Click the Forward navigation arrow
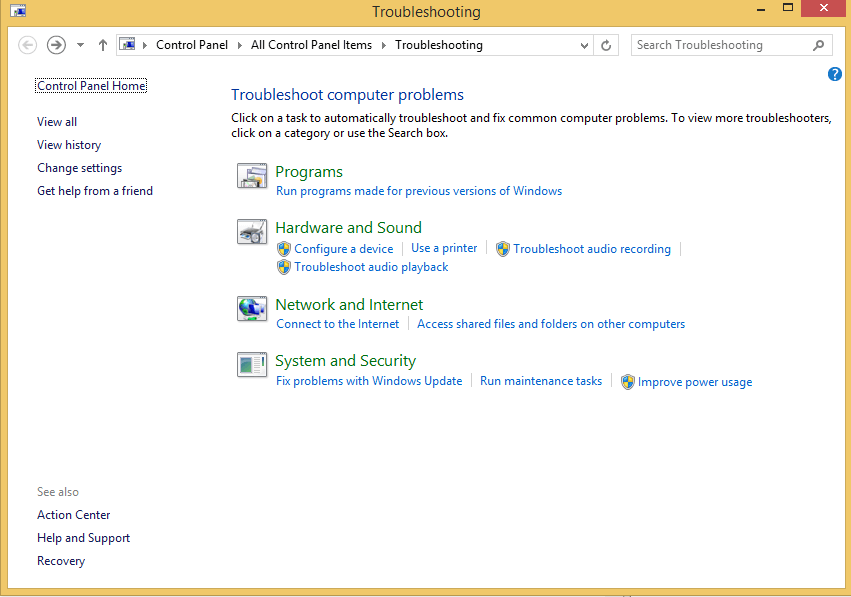The image size is (851, 597). pyautogui.click(x=56, y=45)
